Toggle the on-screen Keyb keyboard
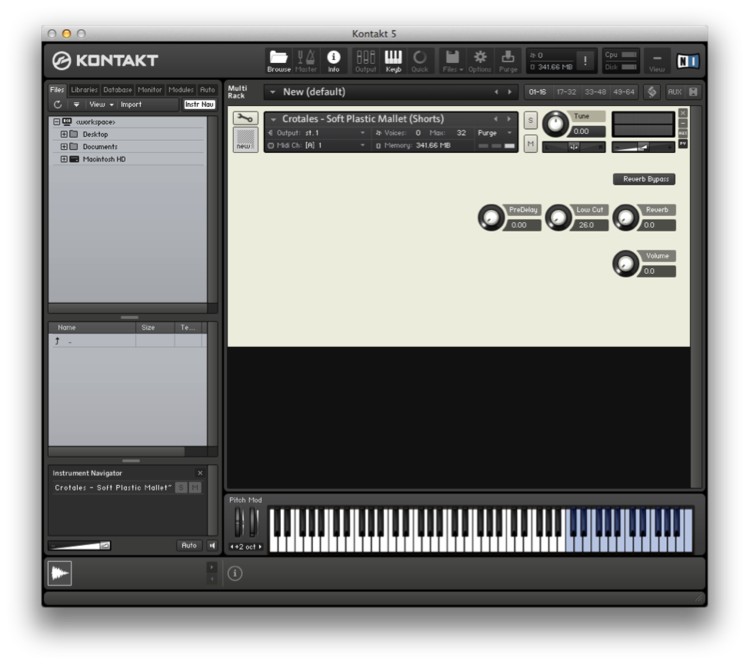The width and height of the screenshot is (750, 665). coord(393,61)
